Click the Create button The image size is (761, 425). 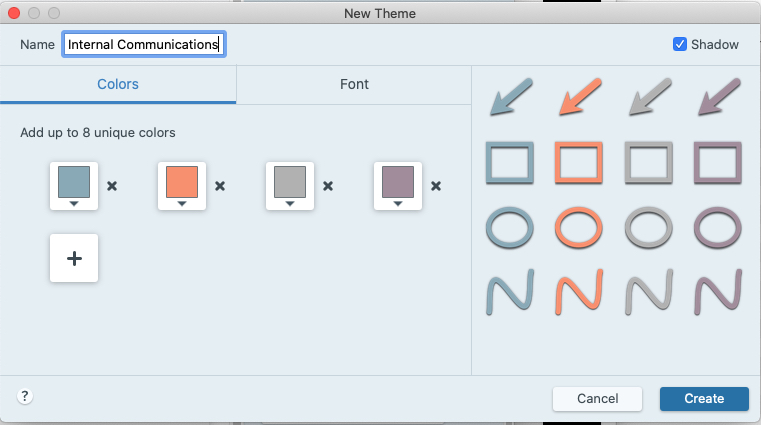[704, 399]
